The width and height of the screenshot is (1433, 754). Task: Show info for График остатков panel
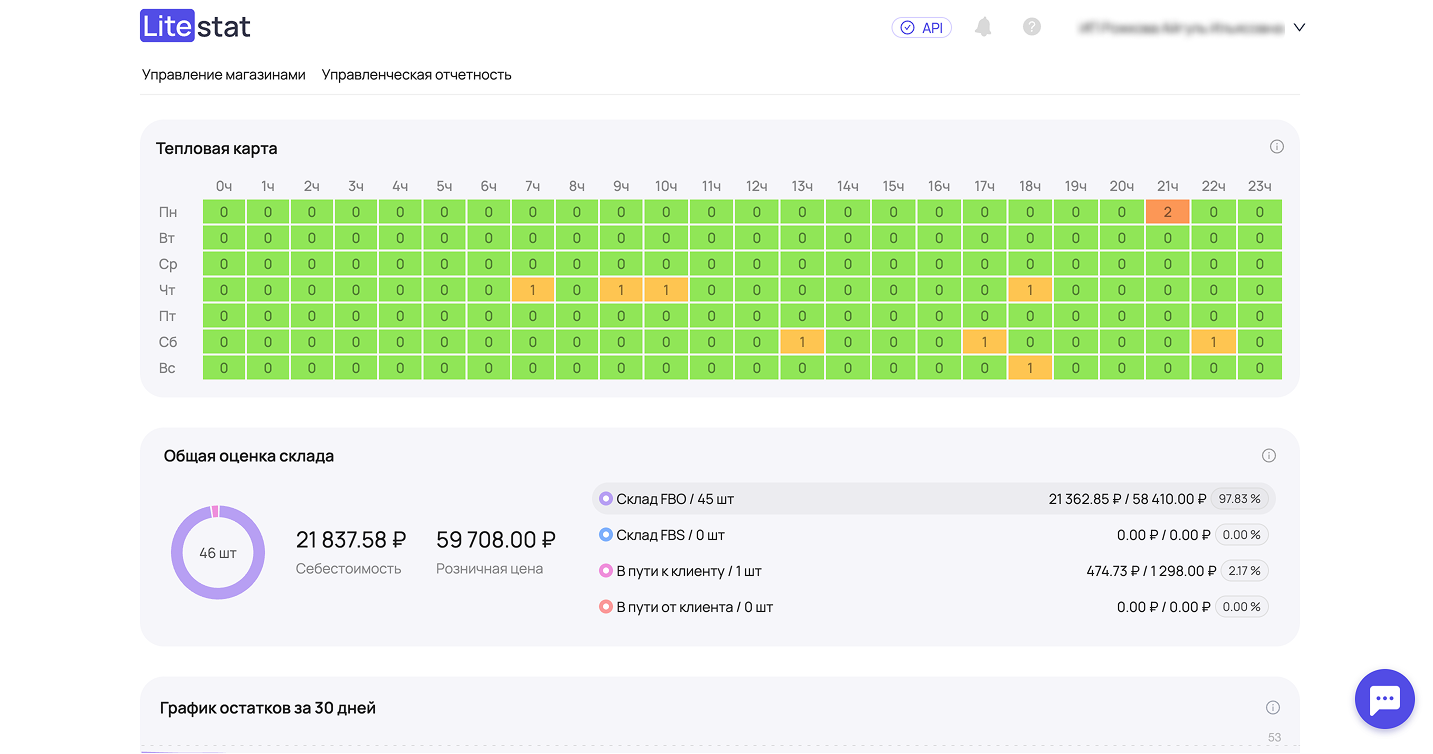1272,708
